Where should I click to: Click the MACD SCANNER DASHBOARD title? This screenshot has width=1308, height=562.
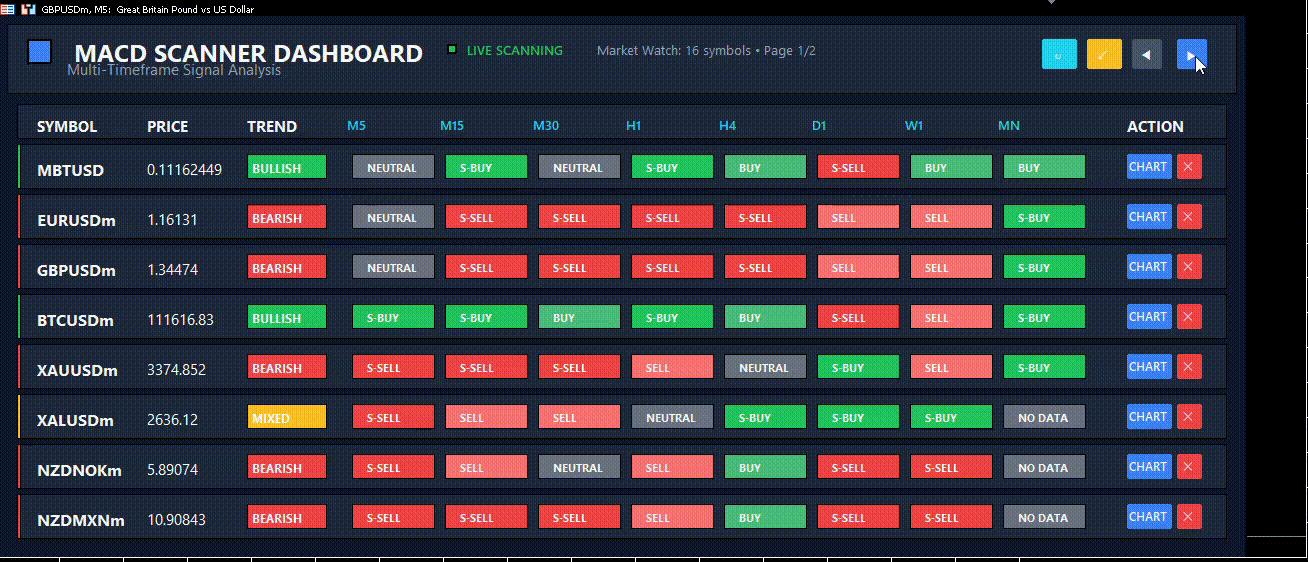point(249,53)
